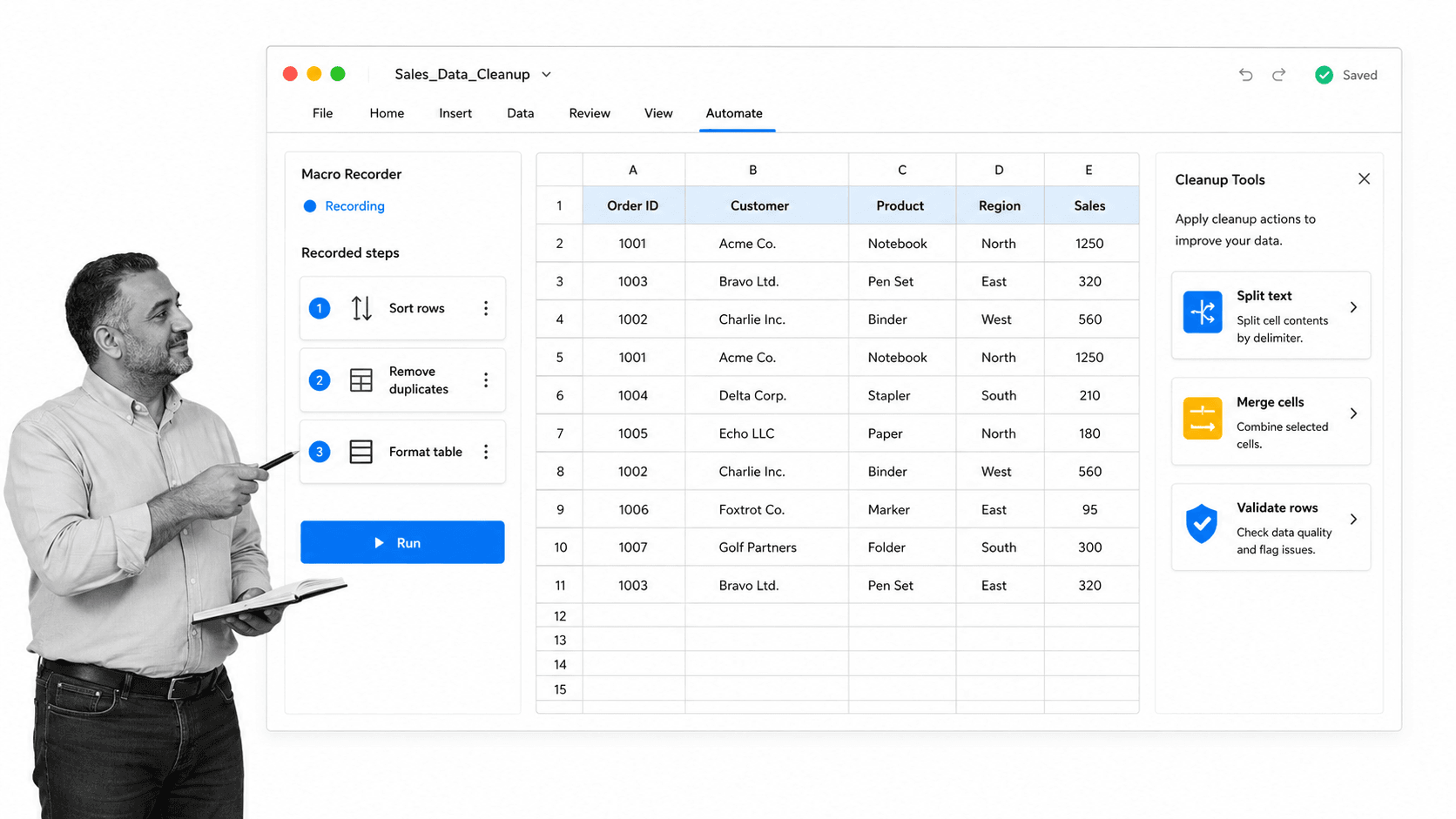Click the blue Split text icon

pos(1203,312)
